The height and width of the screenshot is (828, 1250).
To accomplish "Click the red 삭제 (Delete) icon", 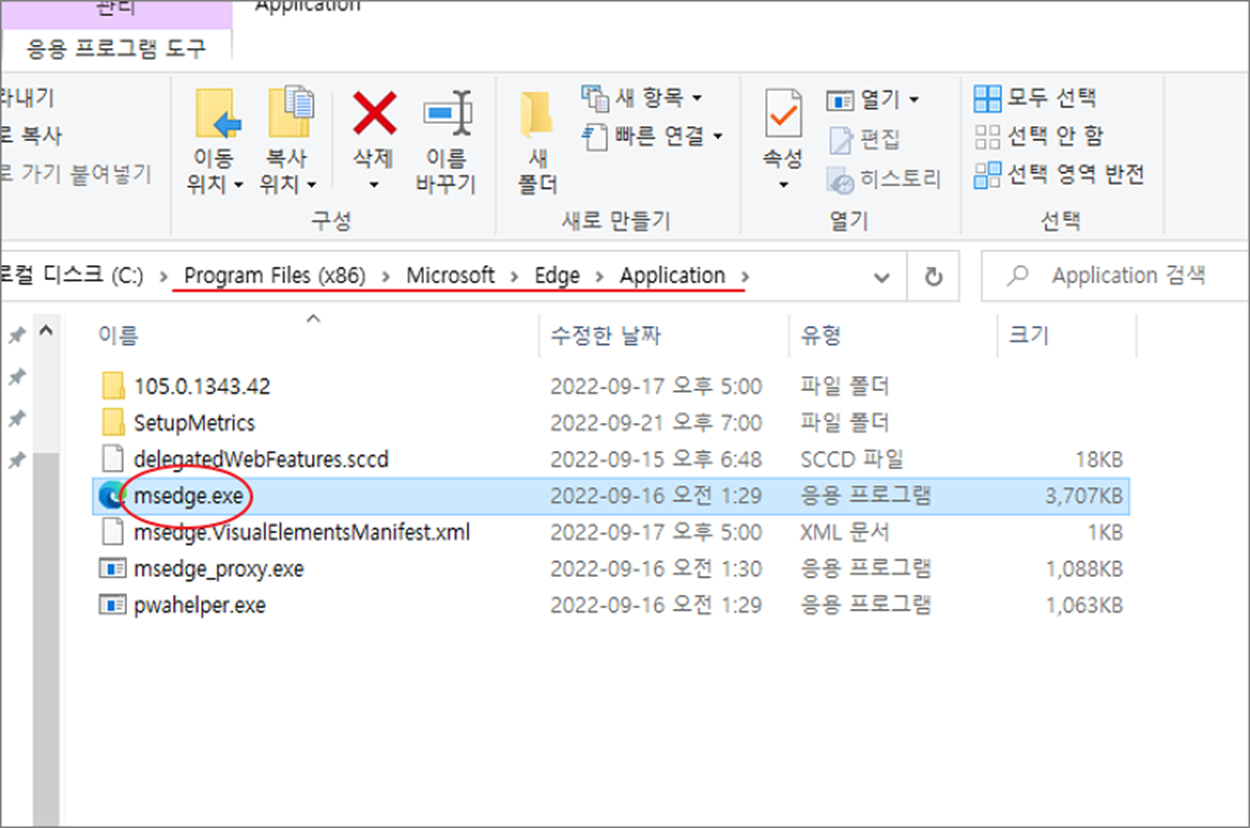I will (375, 112).
